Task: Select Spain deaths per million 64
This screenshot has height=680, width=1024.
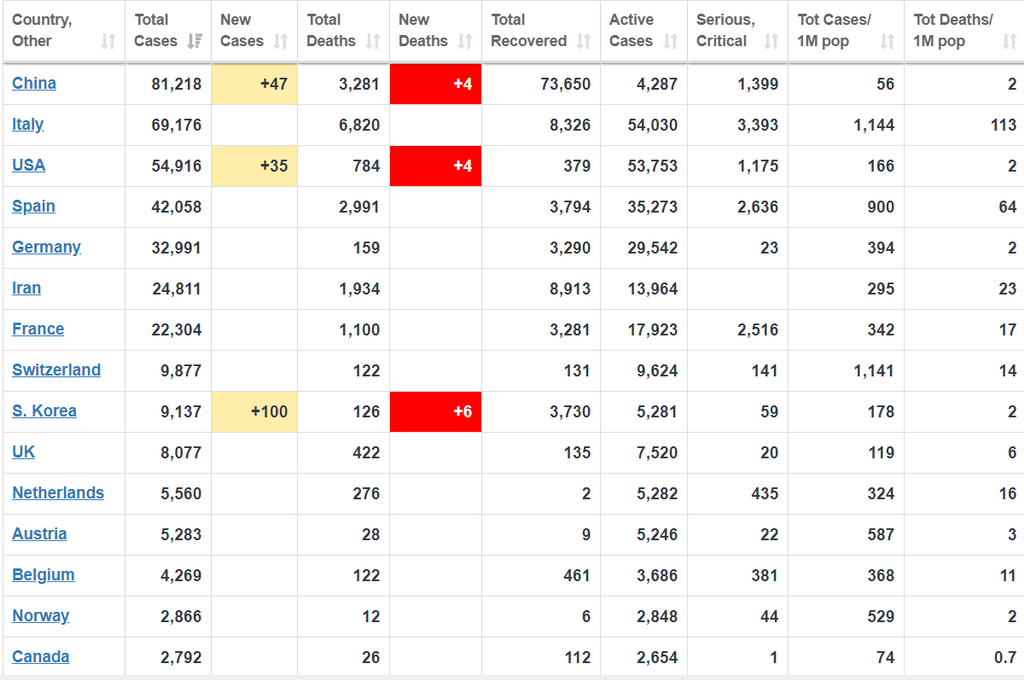Action: click(x=1008, y=207)
